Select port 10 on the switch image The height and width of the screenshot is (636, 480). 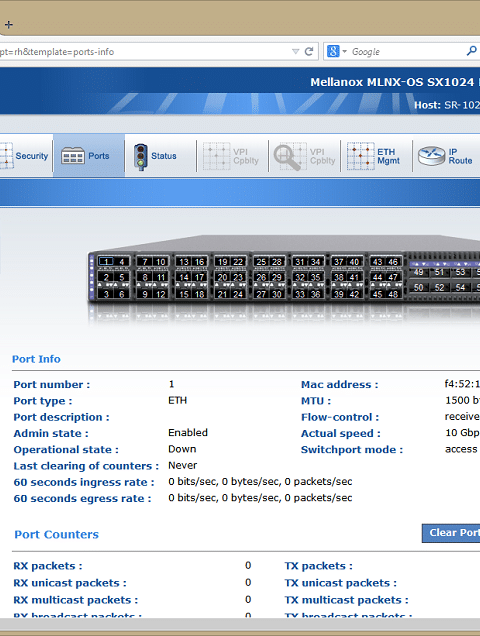click(161, 262)
